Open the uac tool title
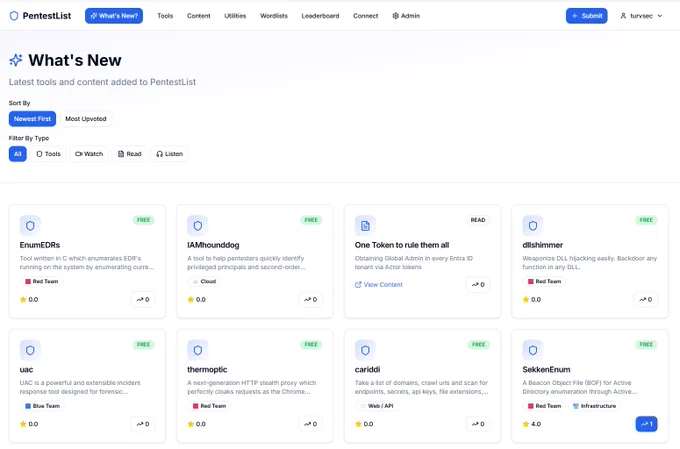The height and width of the screenshot is (449, 680). click(26, 369)
